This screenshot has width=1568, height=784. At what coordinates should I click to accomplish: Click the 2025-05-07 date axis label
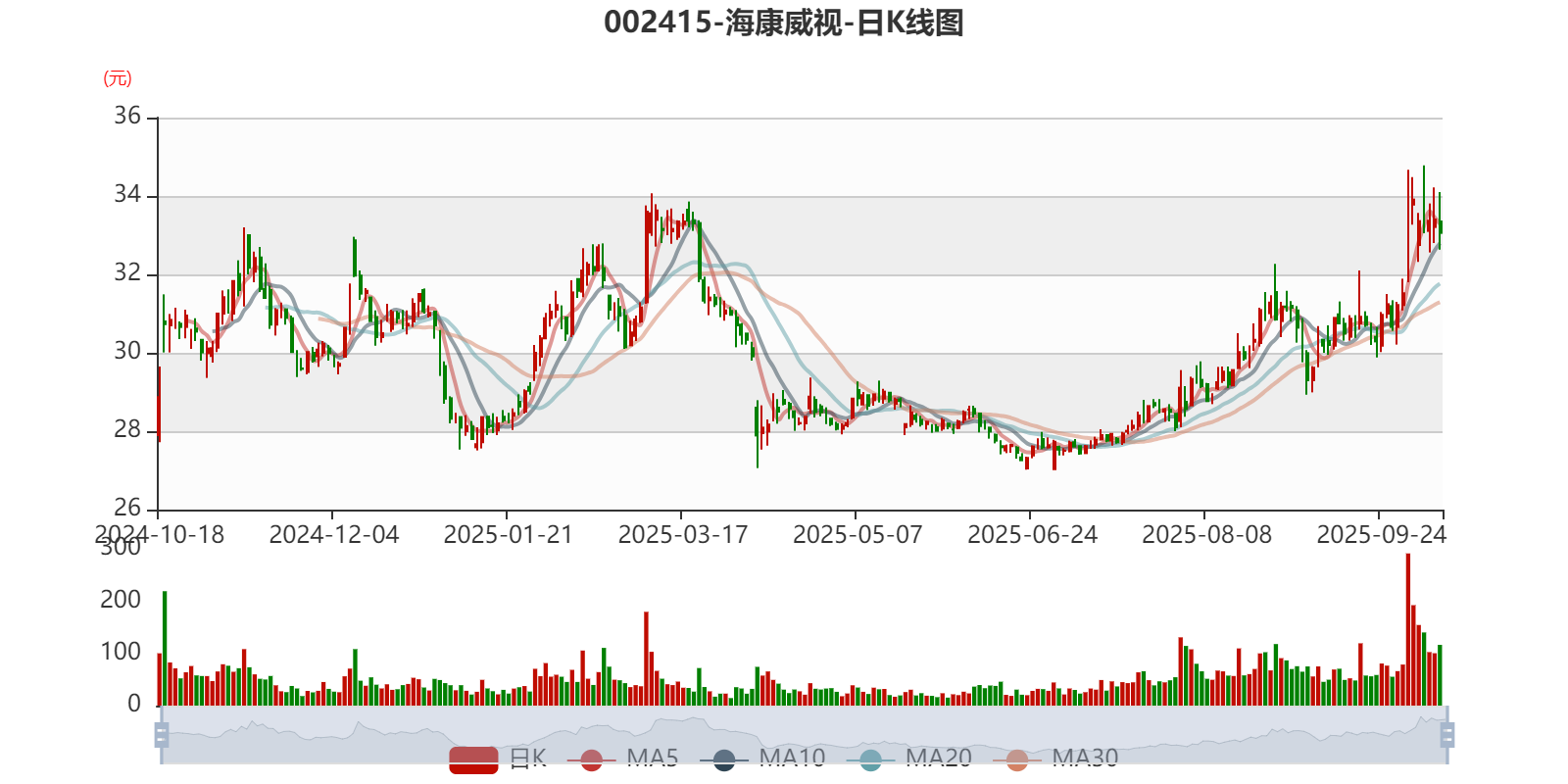tap(857, 535)
